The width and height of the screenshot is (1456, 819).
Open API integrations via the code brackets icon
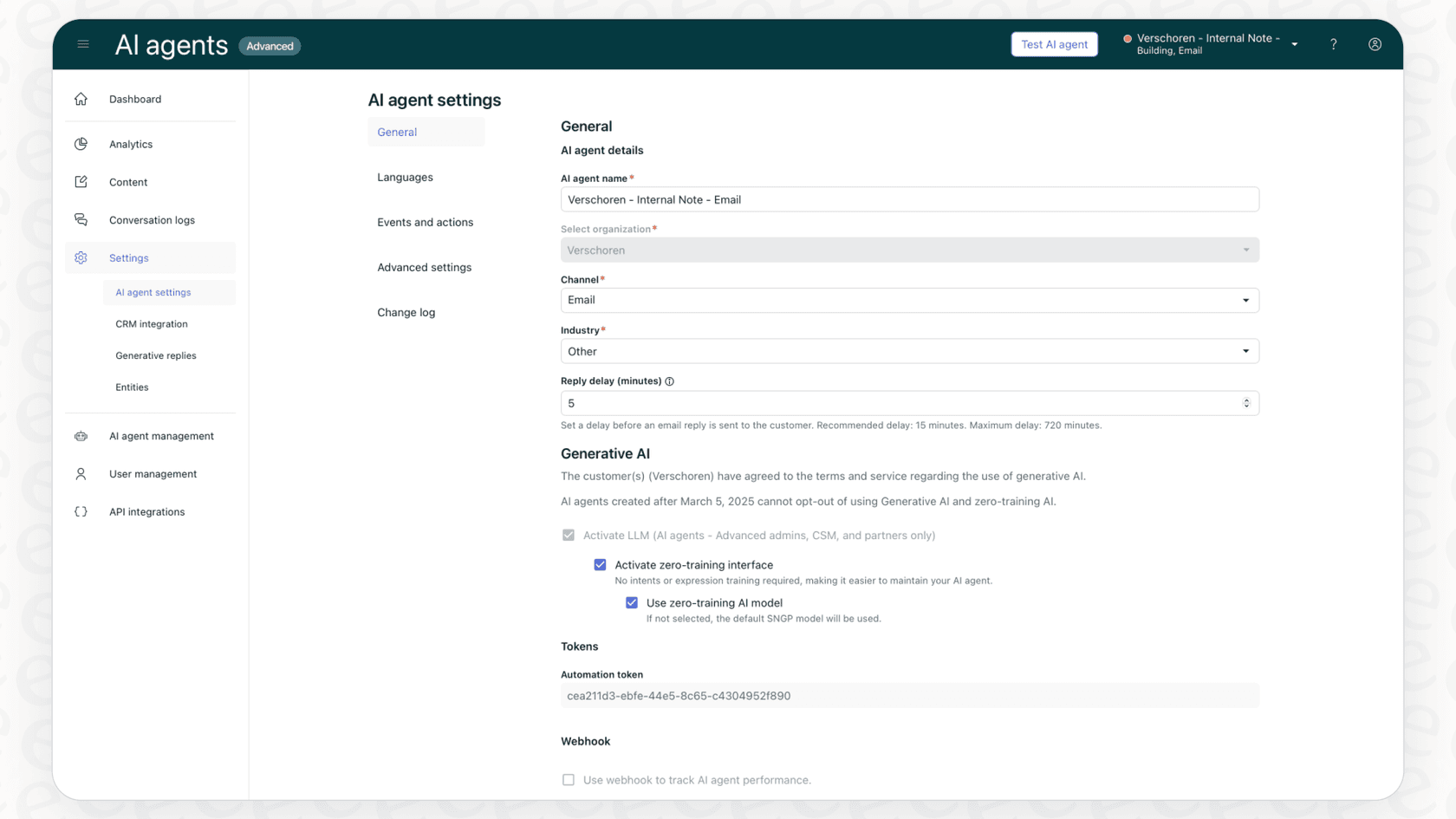point(81,511)
